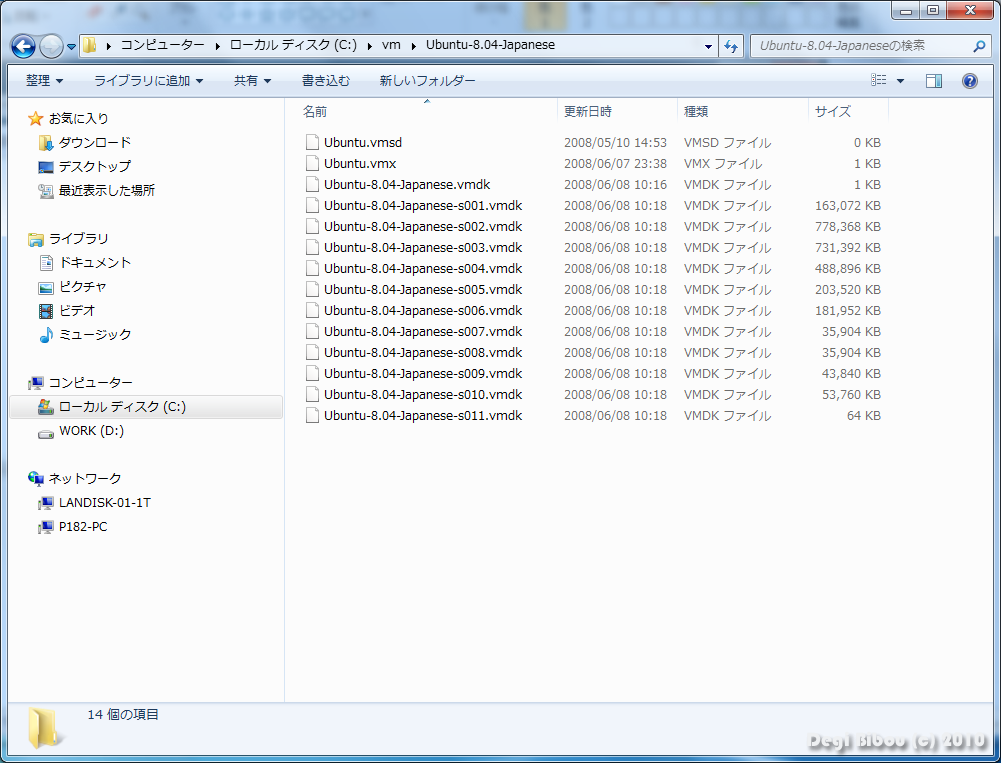The height and width of the screenshot is (763, 1001).
Task: Expand the arrow after コンピューター breadcrumb
Action: [217, 46]
